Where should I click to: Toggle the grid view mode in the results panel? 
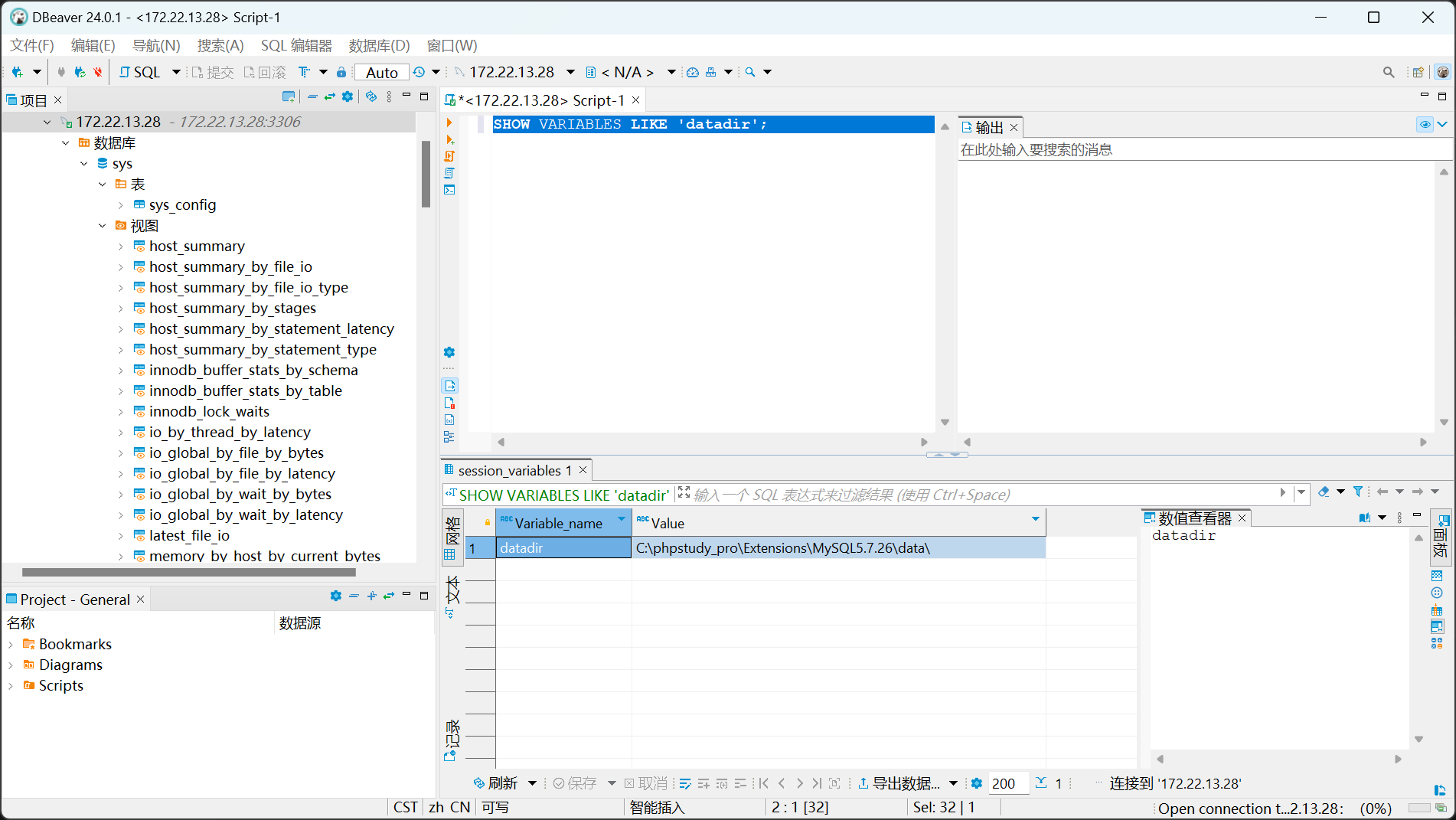tap(452, 539)
